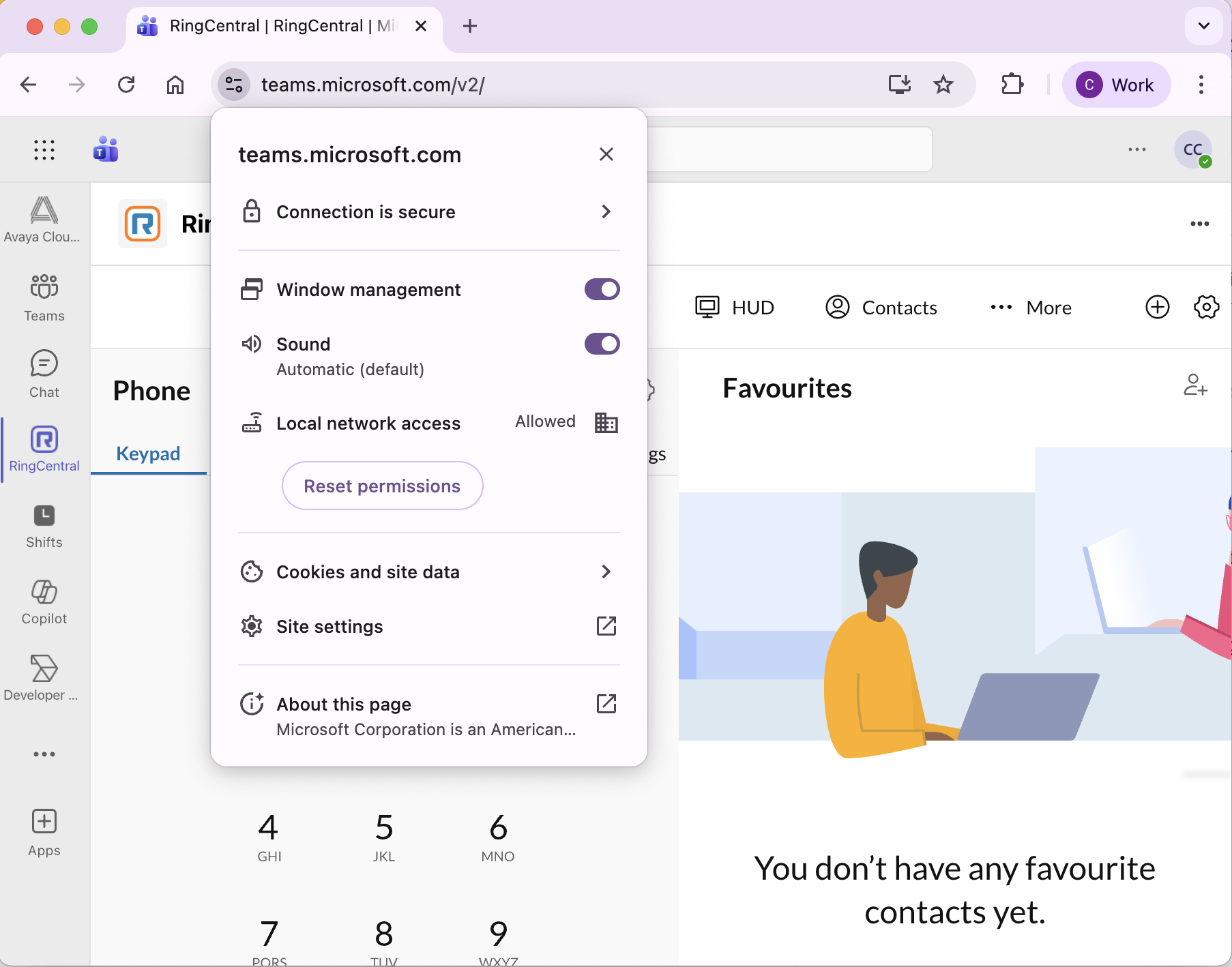1232x967 pixels.
Task: Open Developer Portal sidebar icon
Action: pos(44,678)
